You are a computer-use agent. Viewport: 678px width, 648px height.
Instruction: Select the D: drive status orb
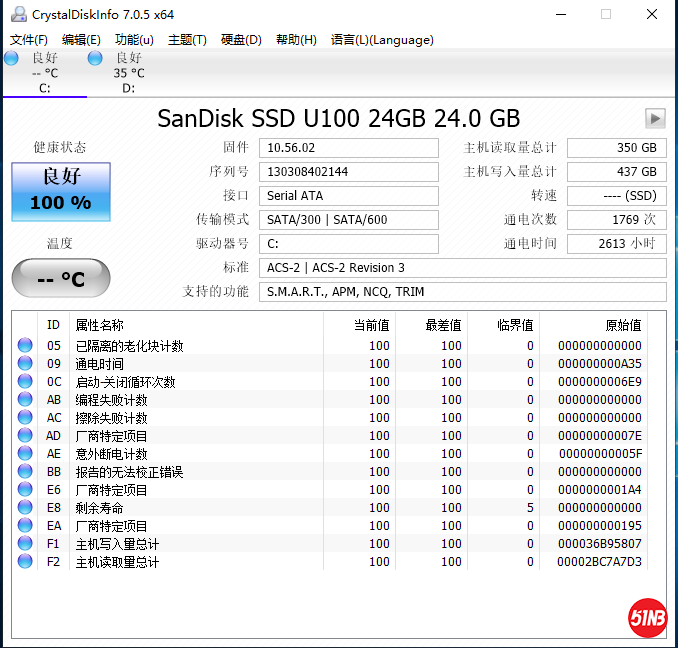click(x=95, y=58)
